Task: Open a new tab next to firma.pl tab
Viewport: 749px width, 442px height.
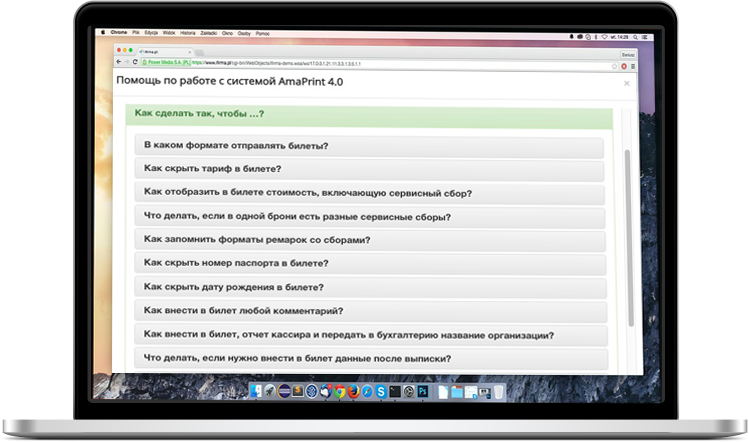Action: pyautogui.click(x=199, y=52)
